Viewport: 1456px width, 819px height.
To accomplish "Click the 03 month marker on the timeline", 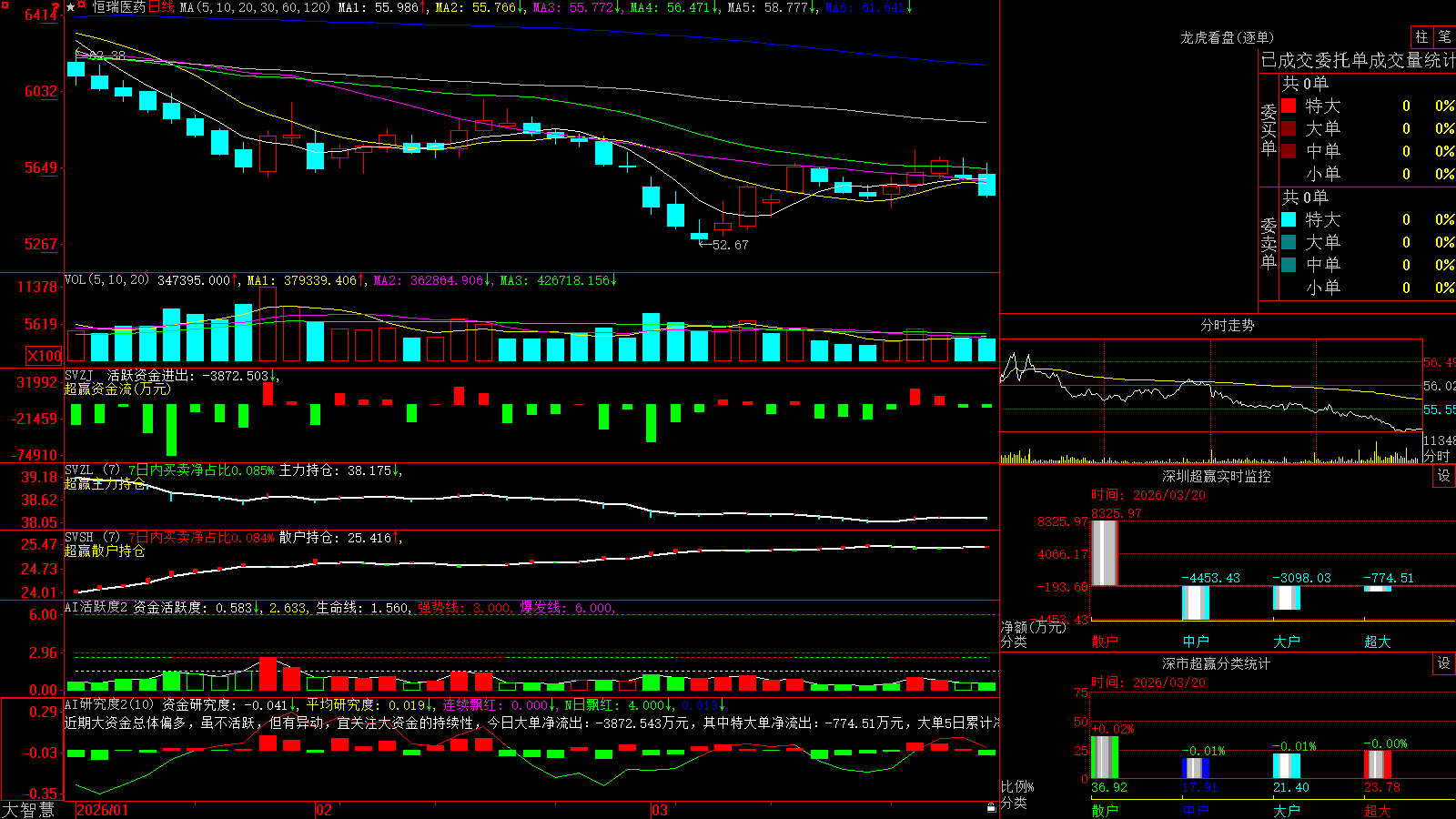I will point(660,810).
